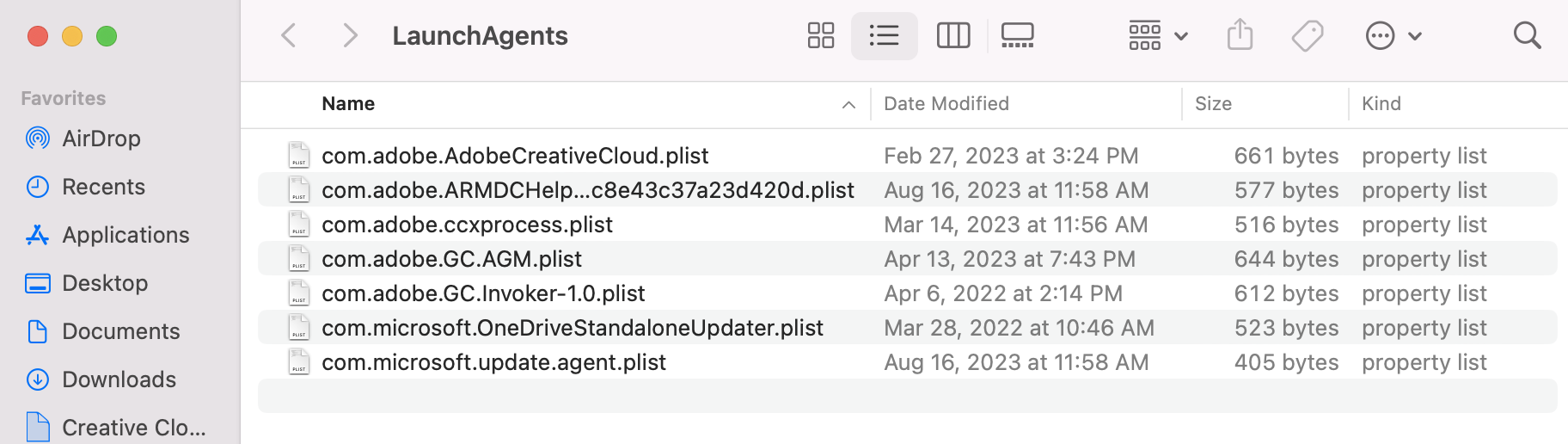Go back with the left chevron
Screen dimensions: 1568x444
[289, 35]
